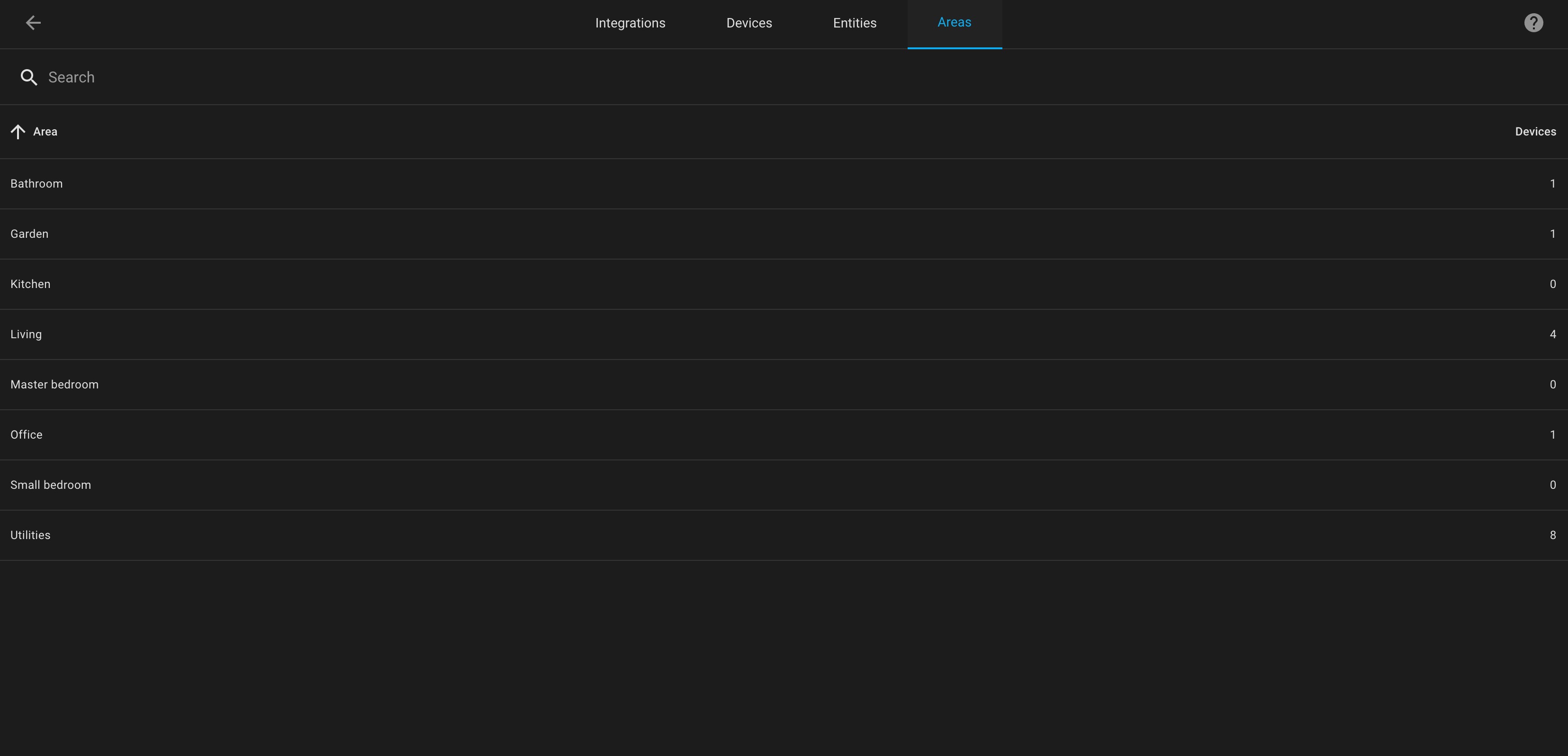Open the Garden area row
The width and height of the screenshot is (1568, 756).
pyautogui.click(x=784, y=234)
